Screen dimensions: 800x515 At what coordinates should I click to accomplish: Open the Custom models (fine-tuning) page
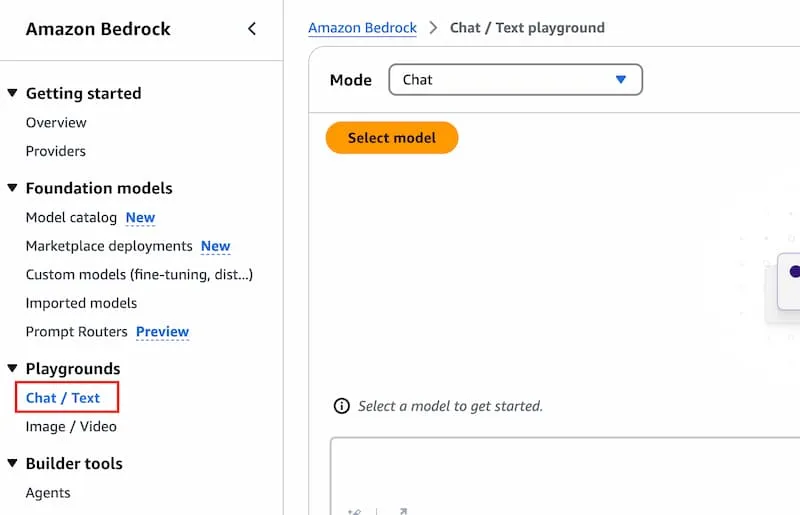pos(139,275)
